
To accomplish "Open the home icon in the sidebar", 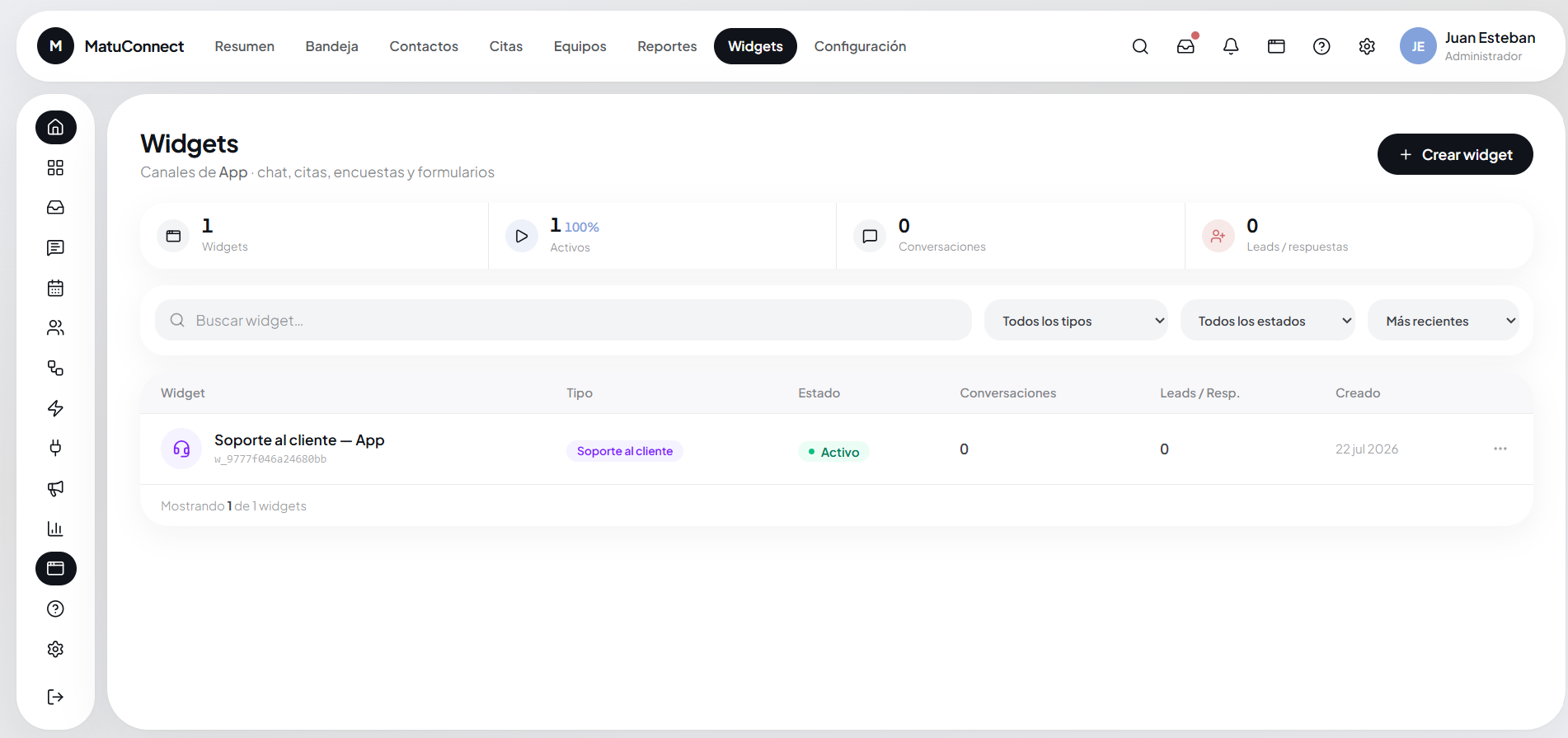I will (x=55, y=127).
